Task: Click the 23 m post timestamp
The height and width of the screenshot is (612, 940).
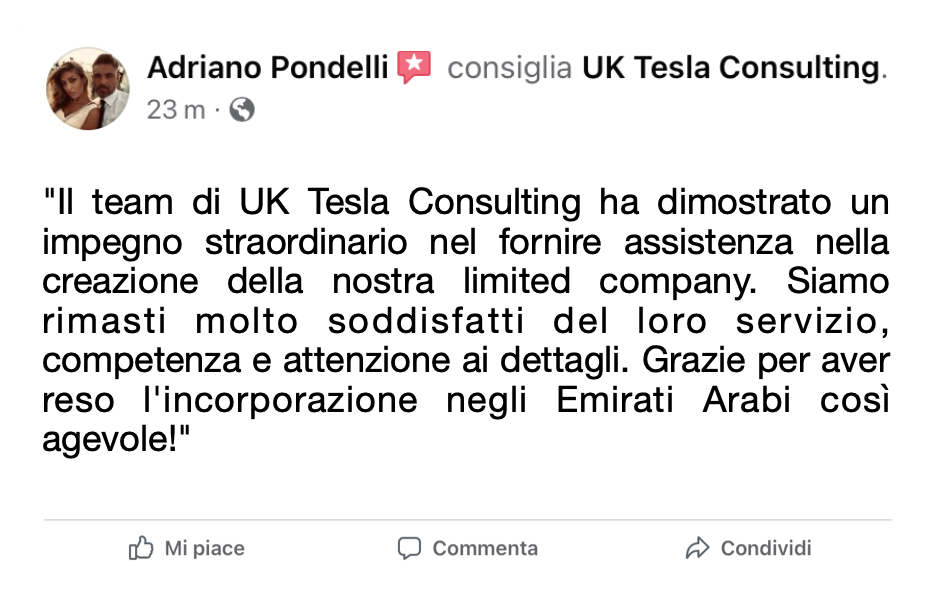Action: [176, 110]
